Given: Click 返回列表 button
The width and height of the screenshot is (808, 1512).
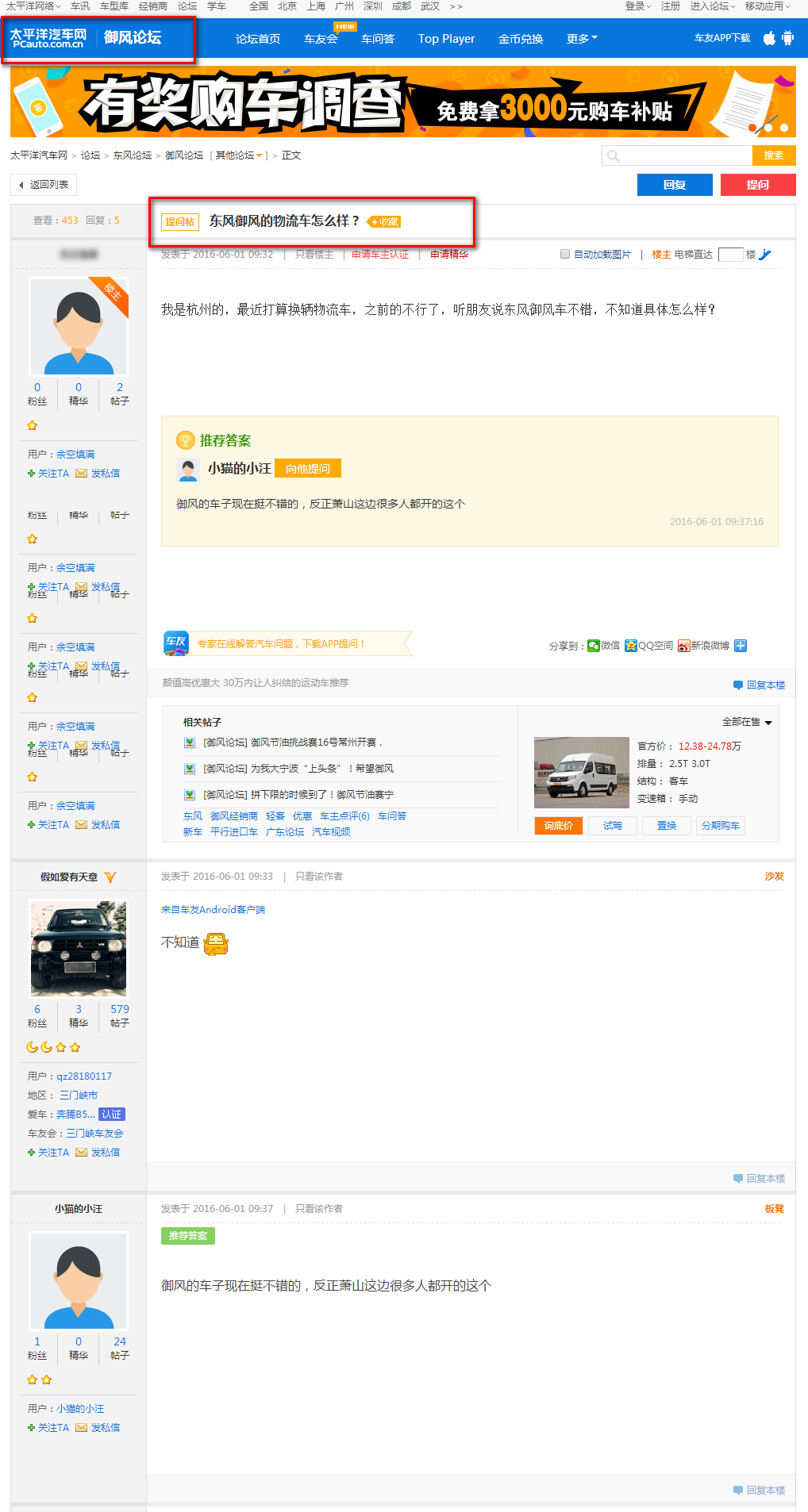Looking at the screenshot, I should pos(44,185).
